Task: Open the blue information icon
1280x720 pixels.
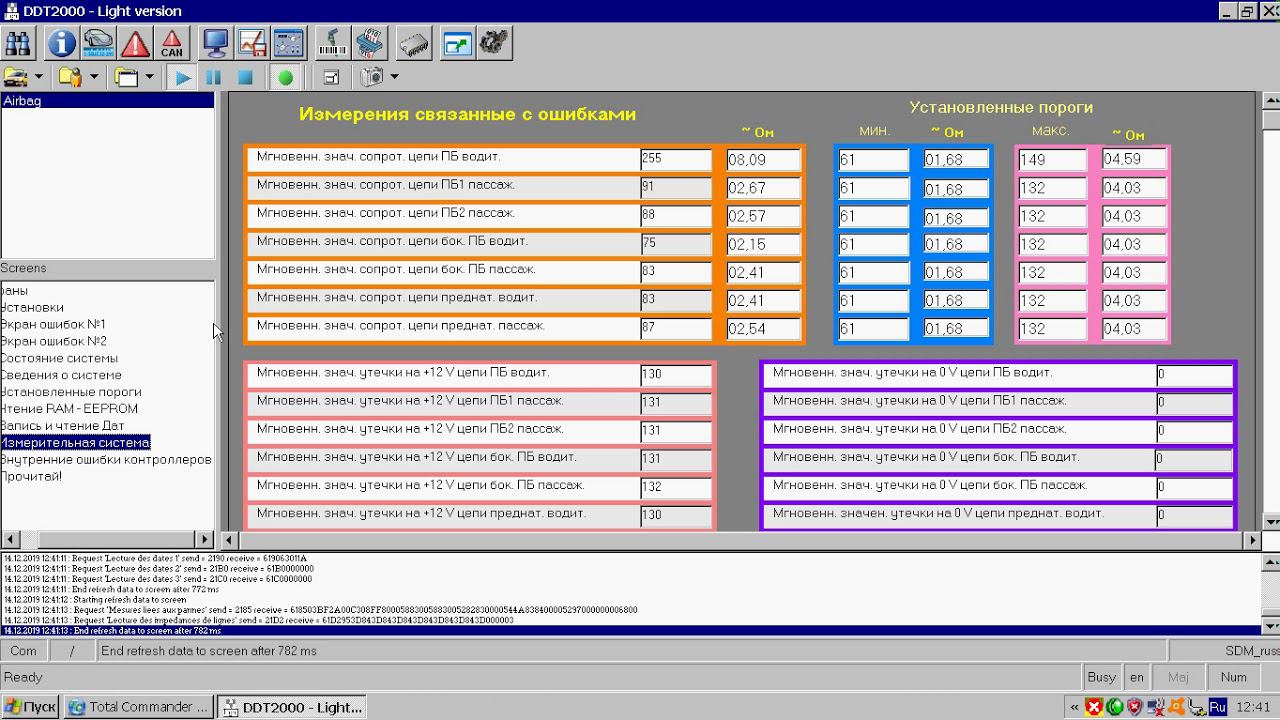Action: [x=62, y=43]
